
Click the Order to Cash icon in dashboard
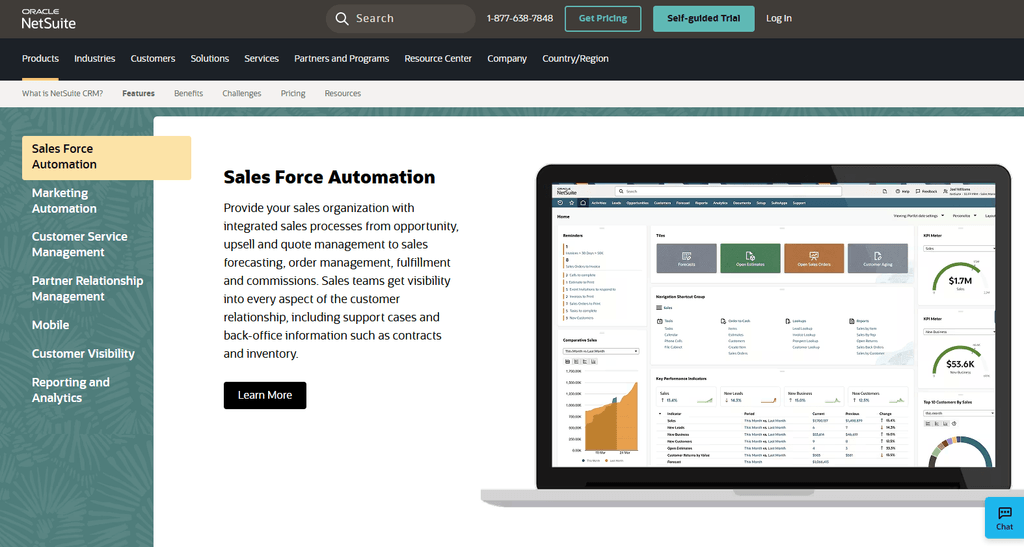point(723,321)
